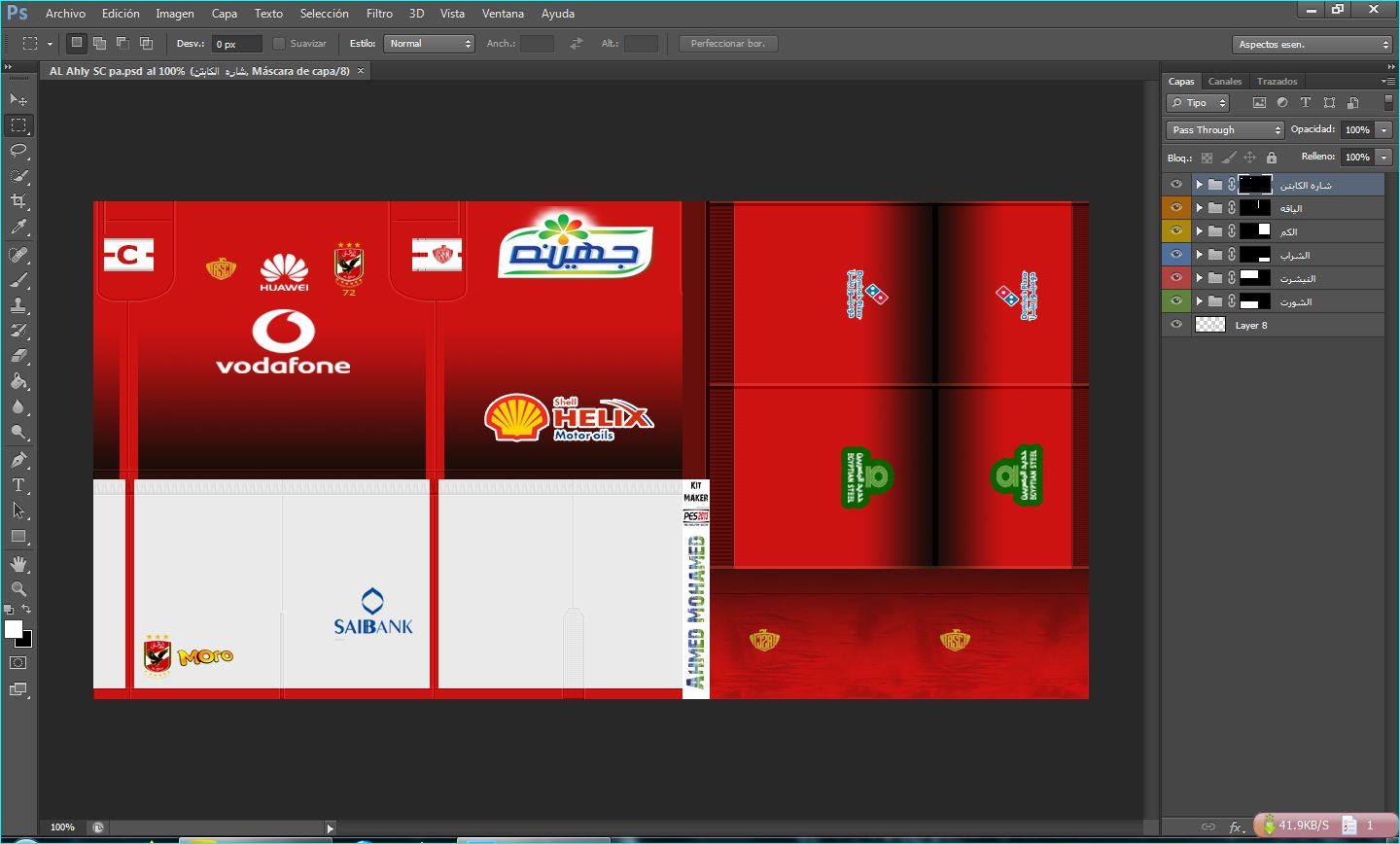Hide the Layer 8 layer
Viewport: 1400px width, 844px height.
click(x=1176, y=325)
